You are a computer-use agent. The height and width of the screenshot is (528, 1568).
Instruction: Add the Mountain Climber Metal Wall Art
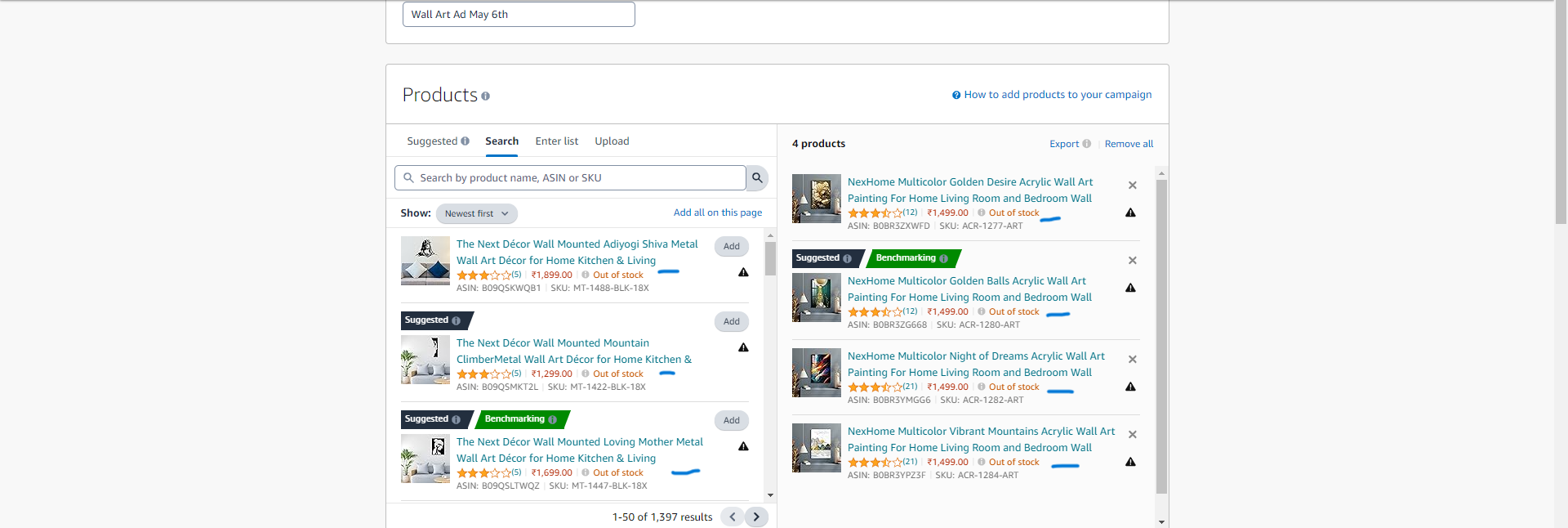point(732,322)
